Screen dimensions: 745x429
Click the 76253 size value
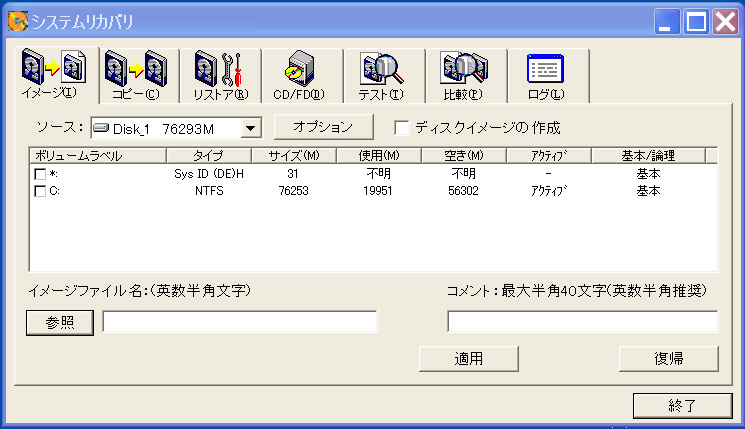(x=294, y=191)
